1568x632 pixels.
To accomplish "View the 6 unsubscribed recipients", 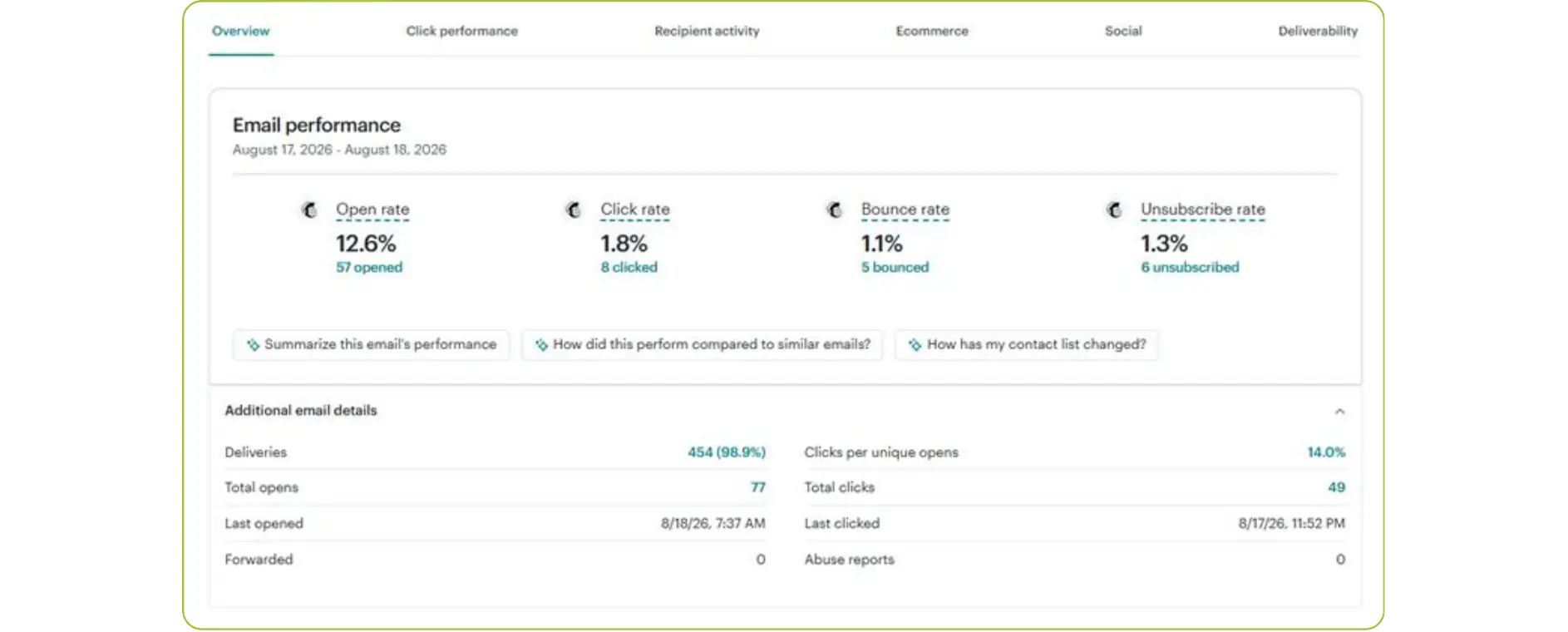I will pyautogui.click(x=1190, y=267).
